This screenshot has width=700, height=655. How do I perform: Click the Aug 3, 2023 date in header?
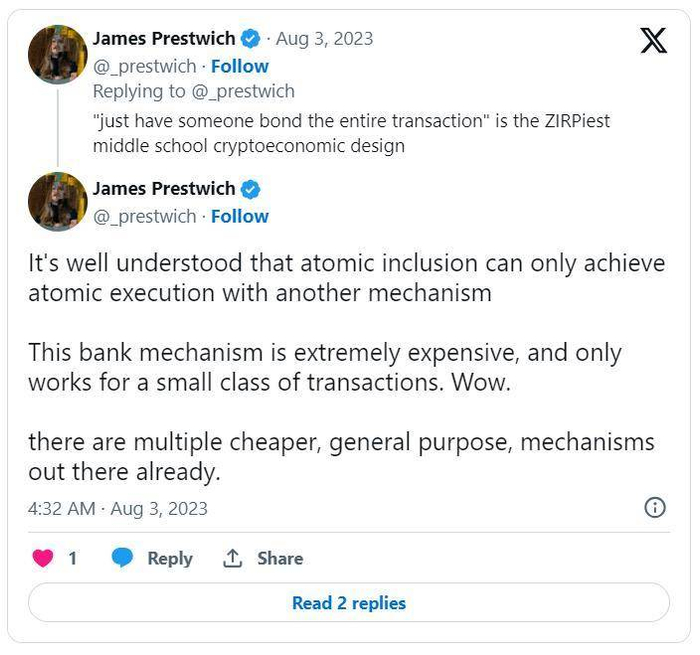coord(324,39)
